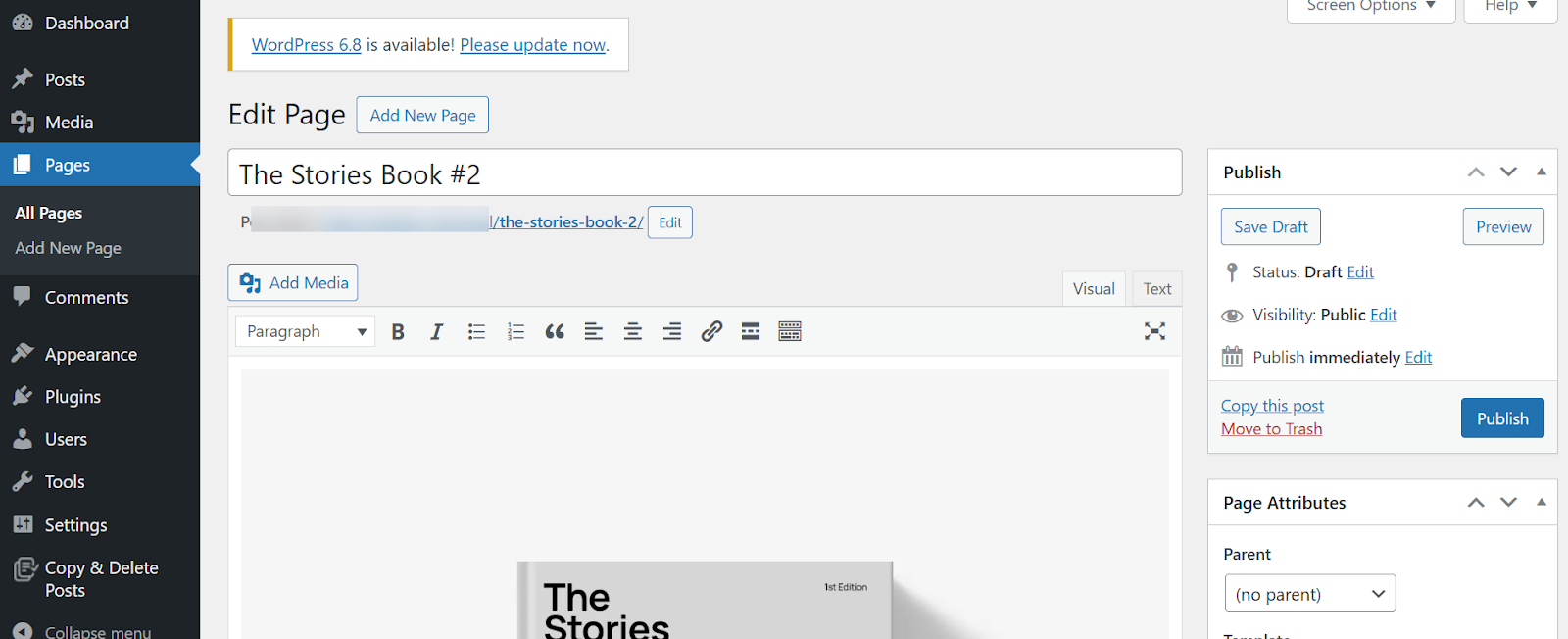Switch to the Text editor tab
This screenshot has height=639, width=1568.
pyautogui.click(x=1157, y=289)
